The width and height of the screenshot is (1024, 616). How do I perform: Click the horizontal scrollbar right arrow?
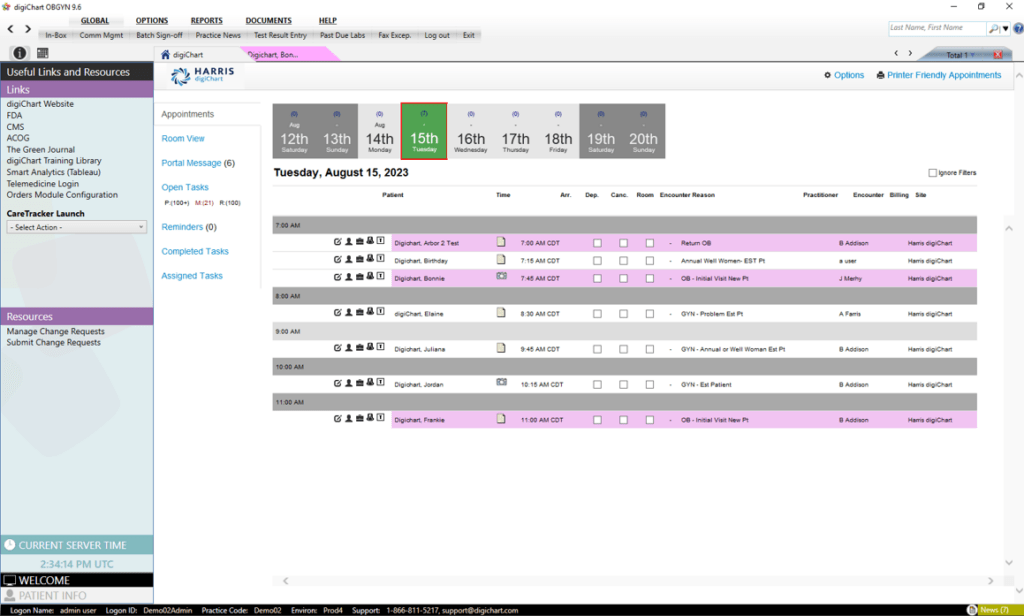click(x=991, y=581)
